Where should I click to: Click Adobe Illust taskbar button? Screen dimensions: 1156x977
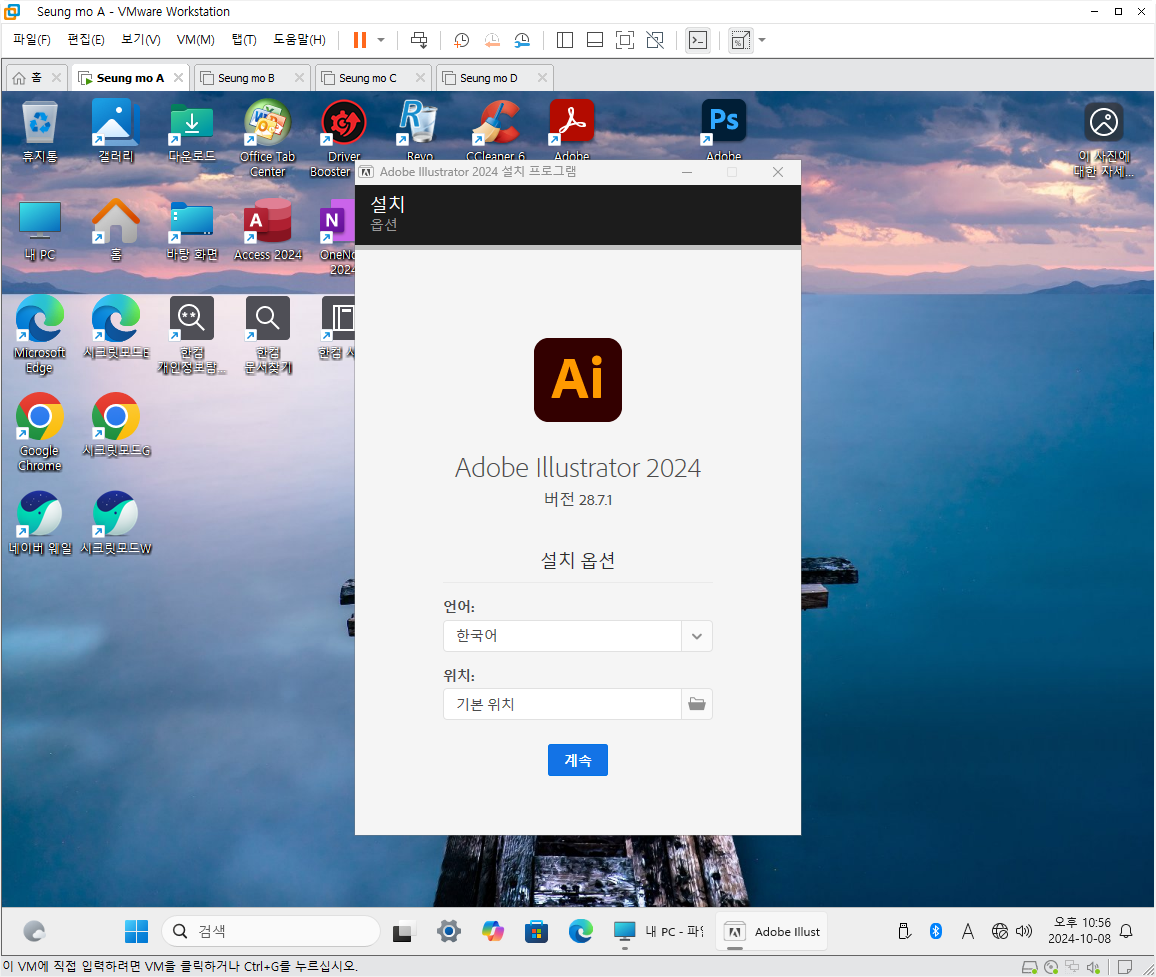tap(771, 931)
